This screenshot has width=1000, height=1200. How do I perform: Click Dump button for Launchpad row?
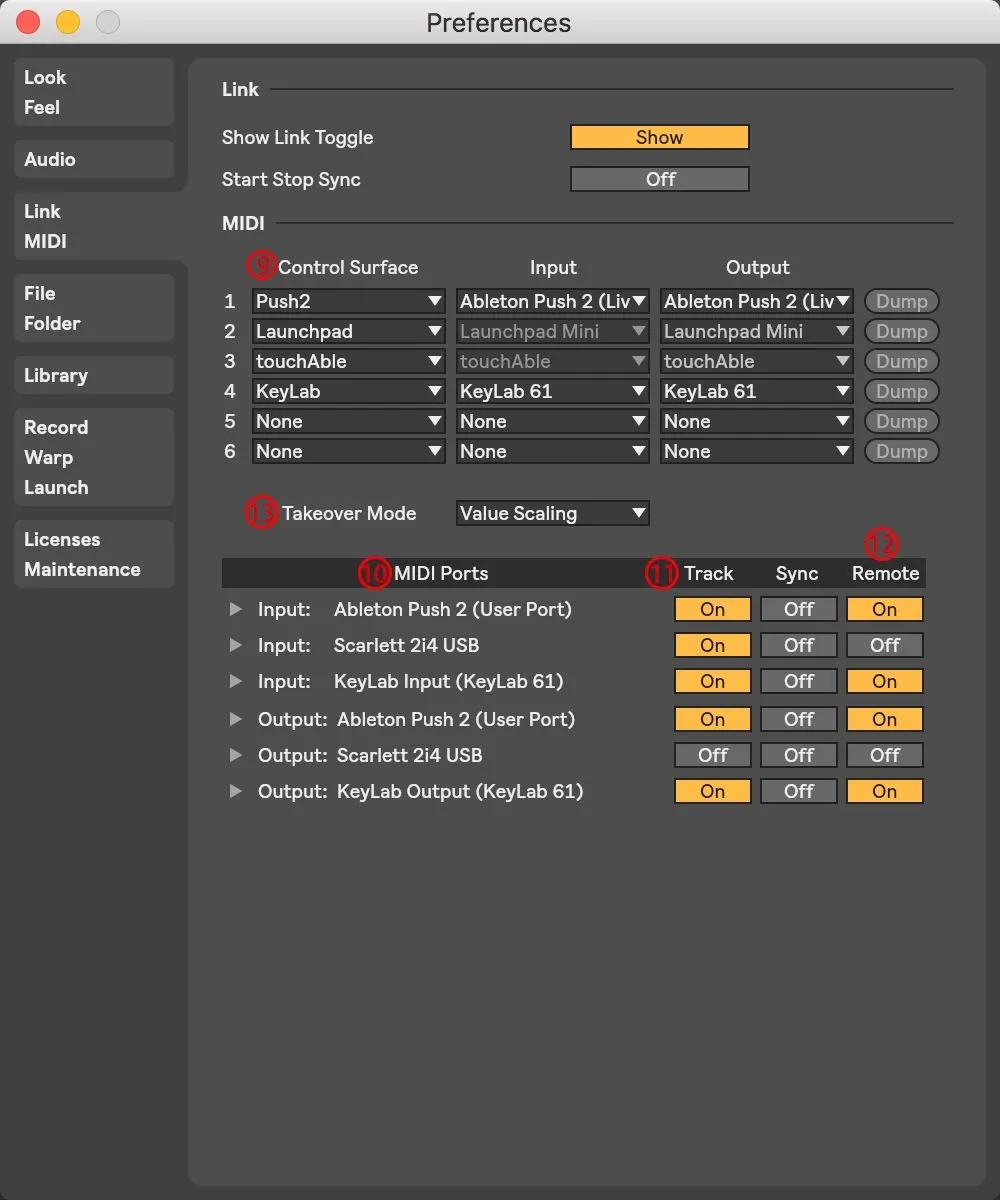pyautogui.click(x=902, y=331)
